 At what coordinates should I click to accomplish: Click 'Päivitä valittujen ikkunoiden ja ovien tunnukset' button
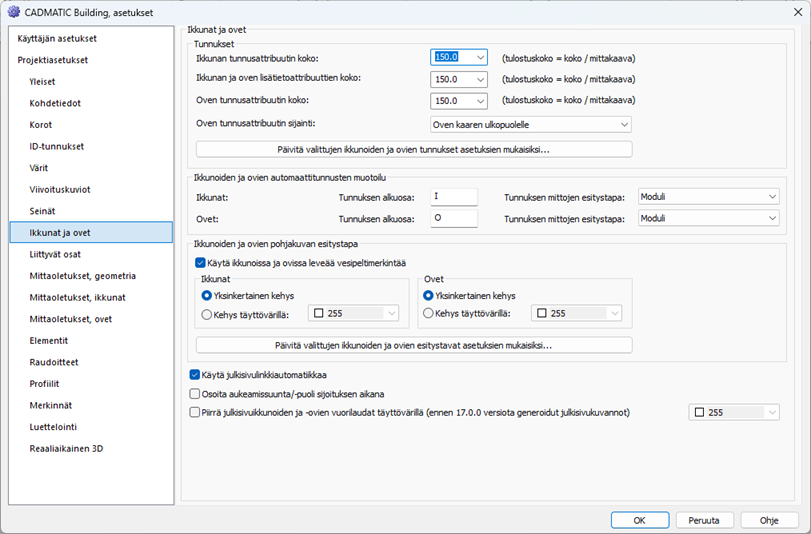pos(414,150)
